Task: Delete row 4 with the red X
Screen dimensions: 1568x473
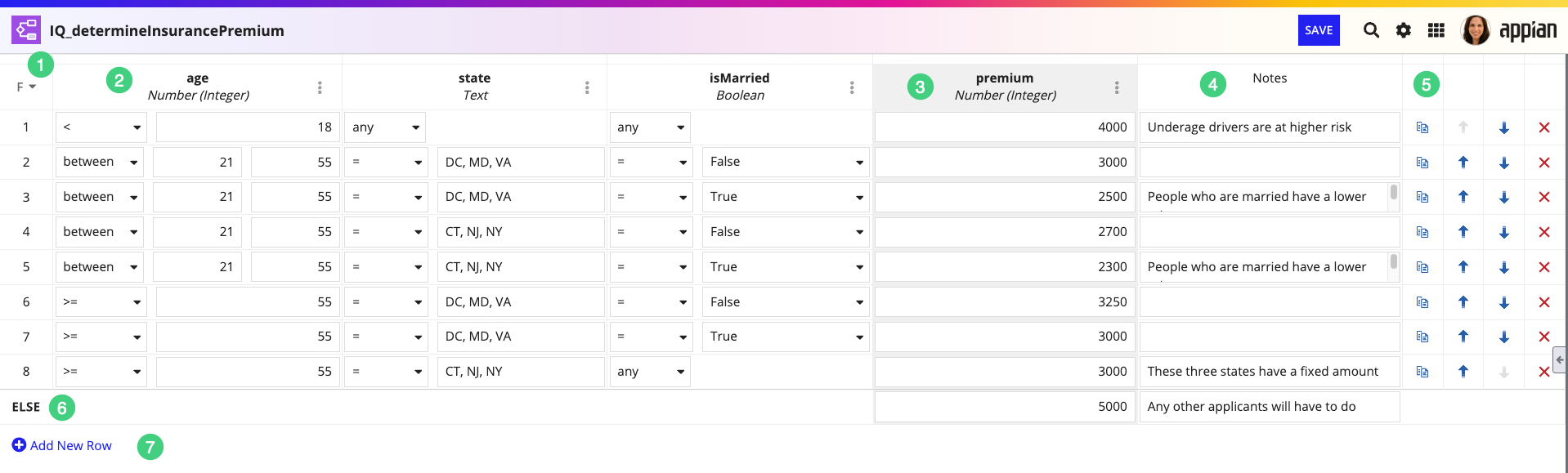Action: coord(1544,232)
